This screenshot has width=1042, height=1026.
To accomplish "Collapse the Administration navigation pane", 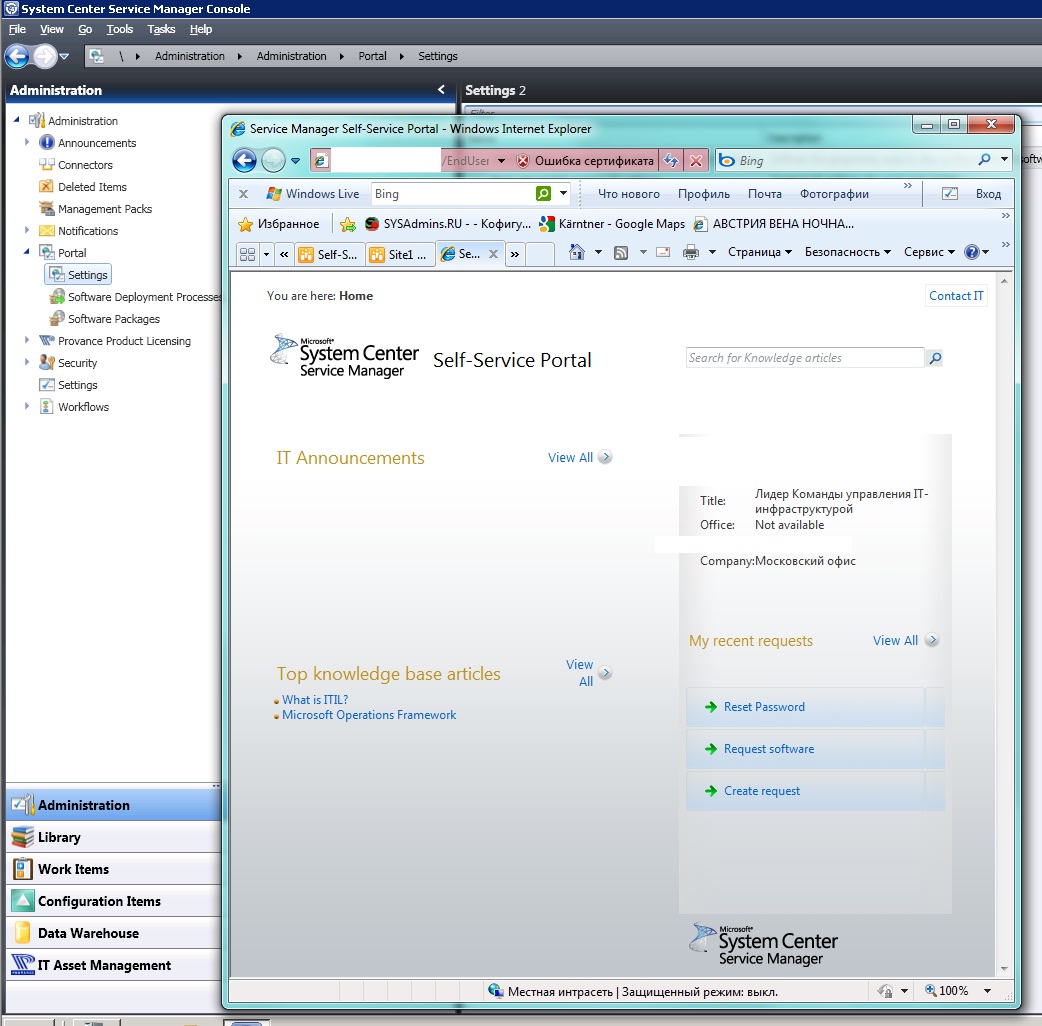I will pyautogui.click(x=441, y=90).
